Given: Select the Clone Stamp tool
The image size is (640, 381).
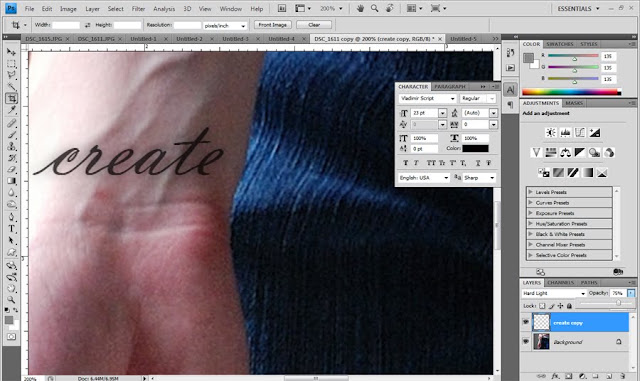Looking at the screenshot, I should pos(11,146).
